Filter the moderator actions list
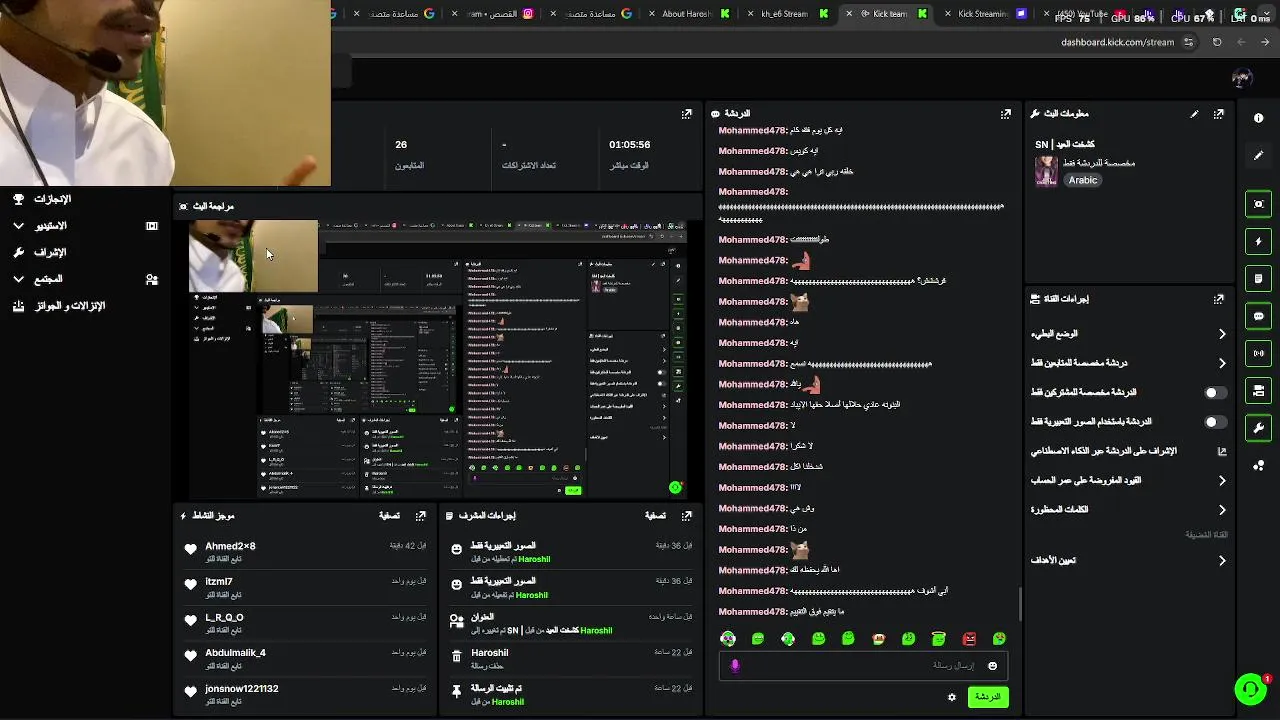 pos(655,516)
